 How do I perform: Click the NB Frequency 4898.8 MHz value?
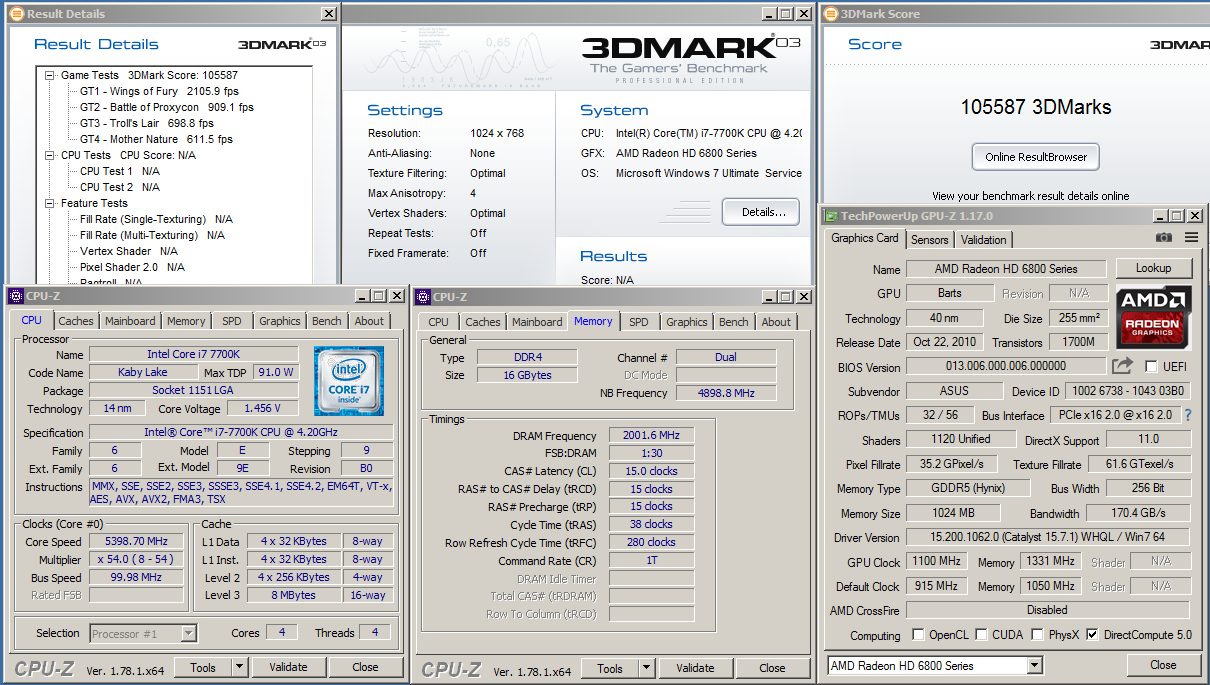point(726,393)
